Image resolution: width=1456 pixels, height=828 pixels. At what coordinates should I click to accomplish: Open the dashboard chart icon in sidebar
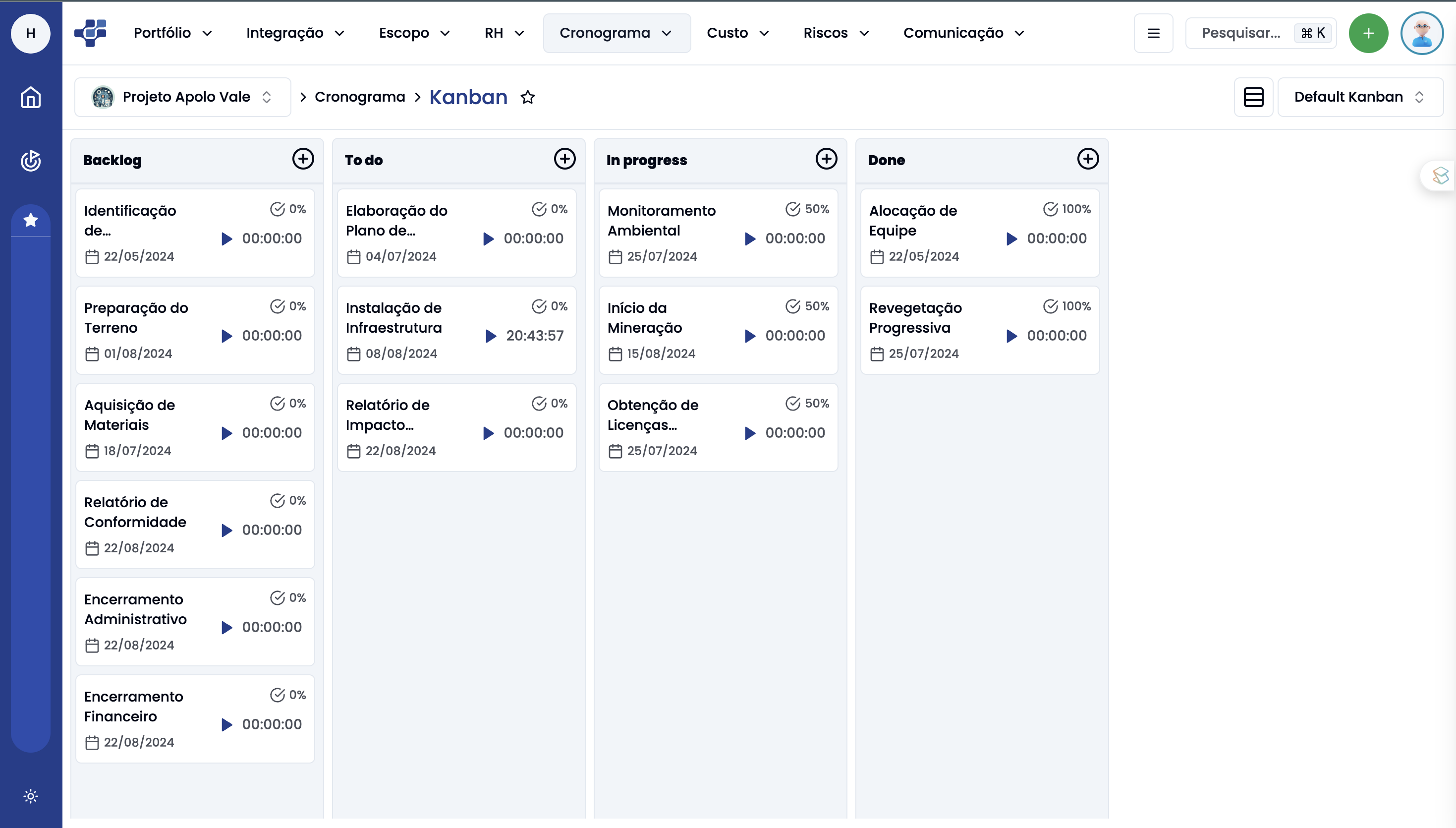(x=31, y=160)
